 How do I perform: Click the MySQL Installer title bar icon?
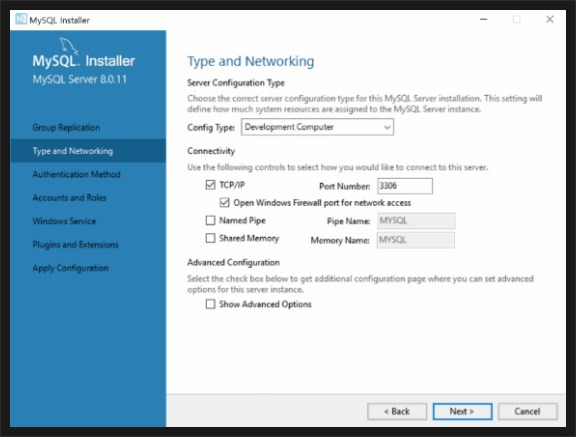21,19
